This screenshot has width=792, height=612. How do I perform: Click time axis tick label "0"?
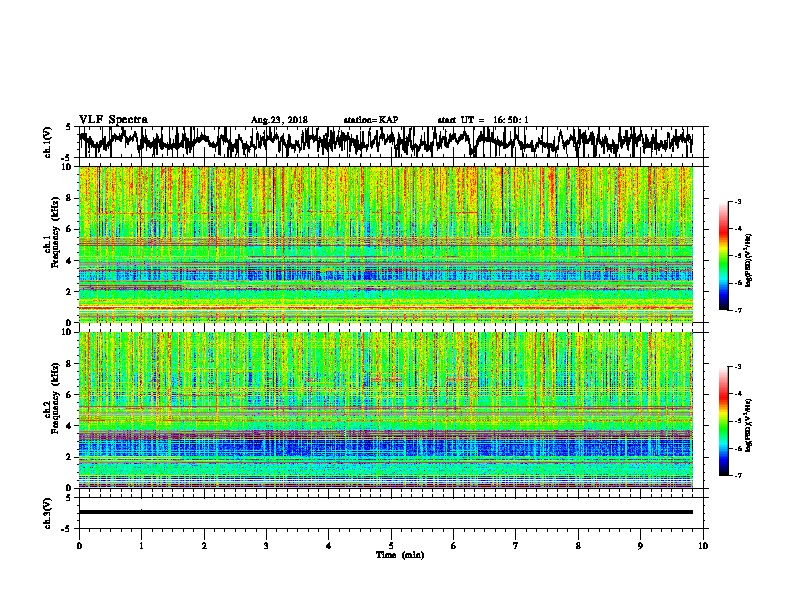79,546
